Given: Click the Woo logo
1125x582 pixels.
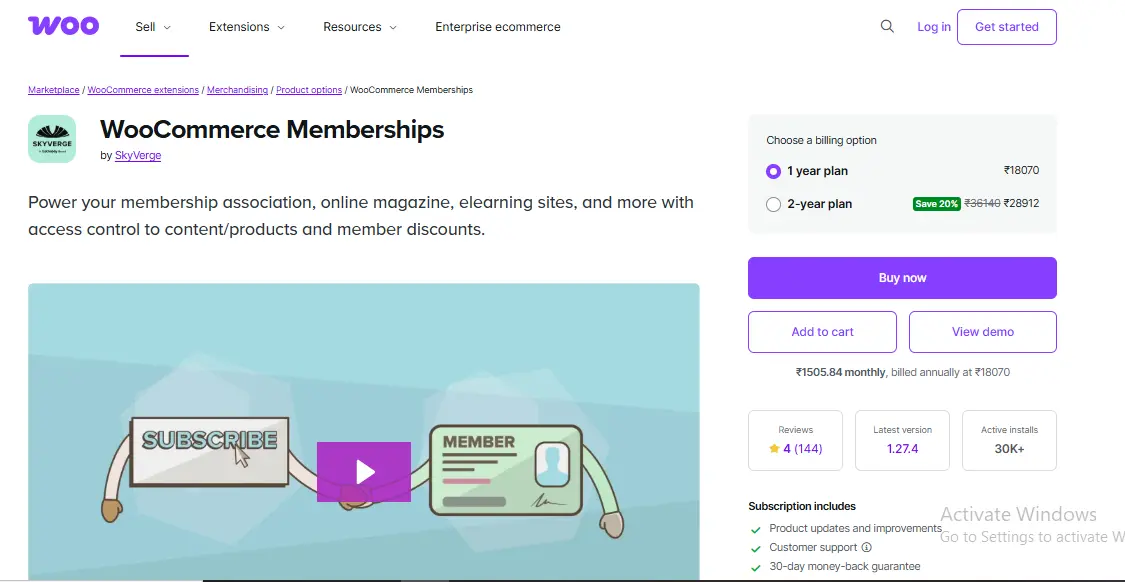Looking at the screenshot, I should point(63,26).
